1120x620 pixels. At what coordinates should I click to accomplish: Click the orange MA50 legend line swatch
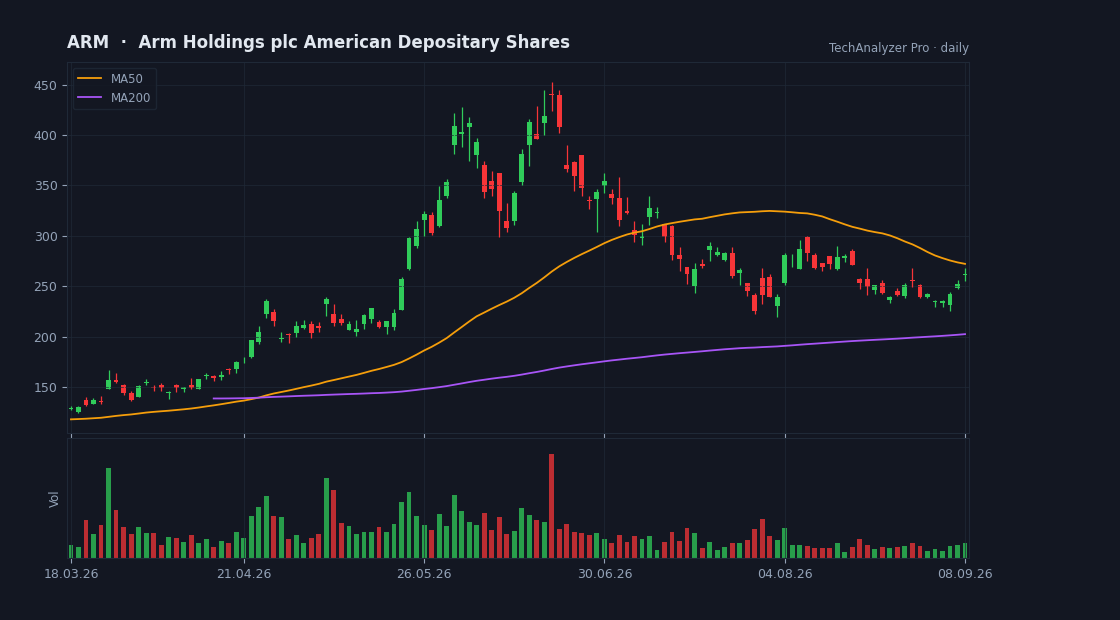pos(89,79)
